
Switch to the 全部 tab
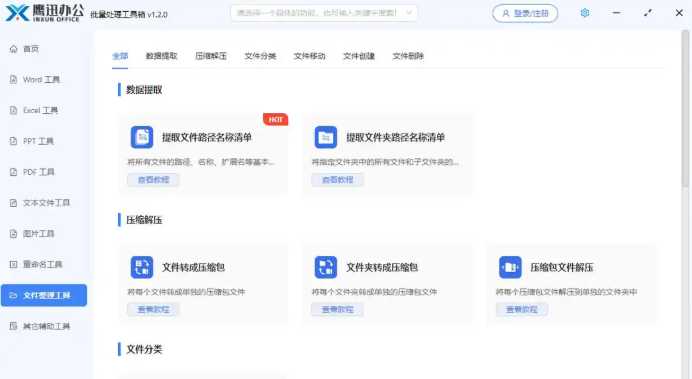pyautogui.click(x=120, y=56)
